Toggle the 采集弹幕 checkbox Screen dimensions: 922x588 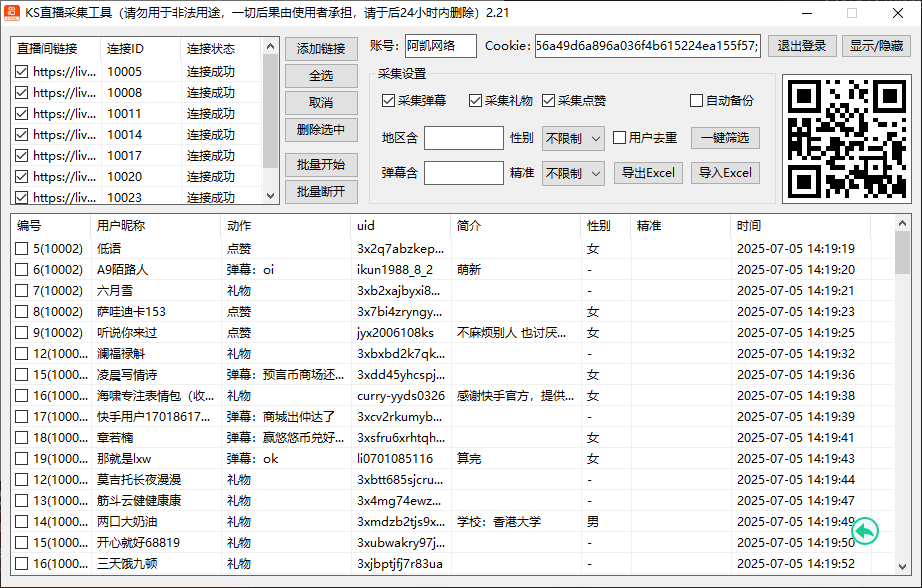click(389, 101)
